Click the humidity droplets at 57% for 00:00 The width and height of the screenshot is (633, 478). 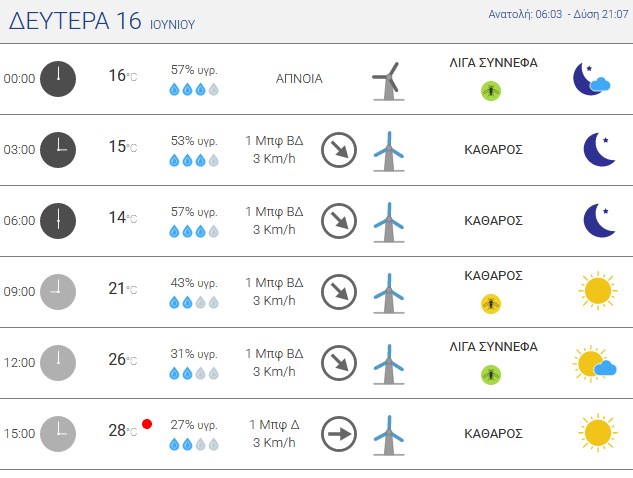tap(194, 89)
